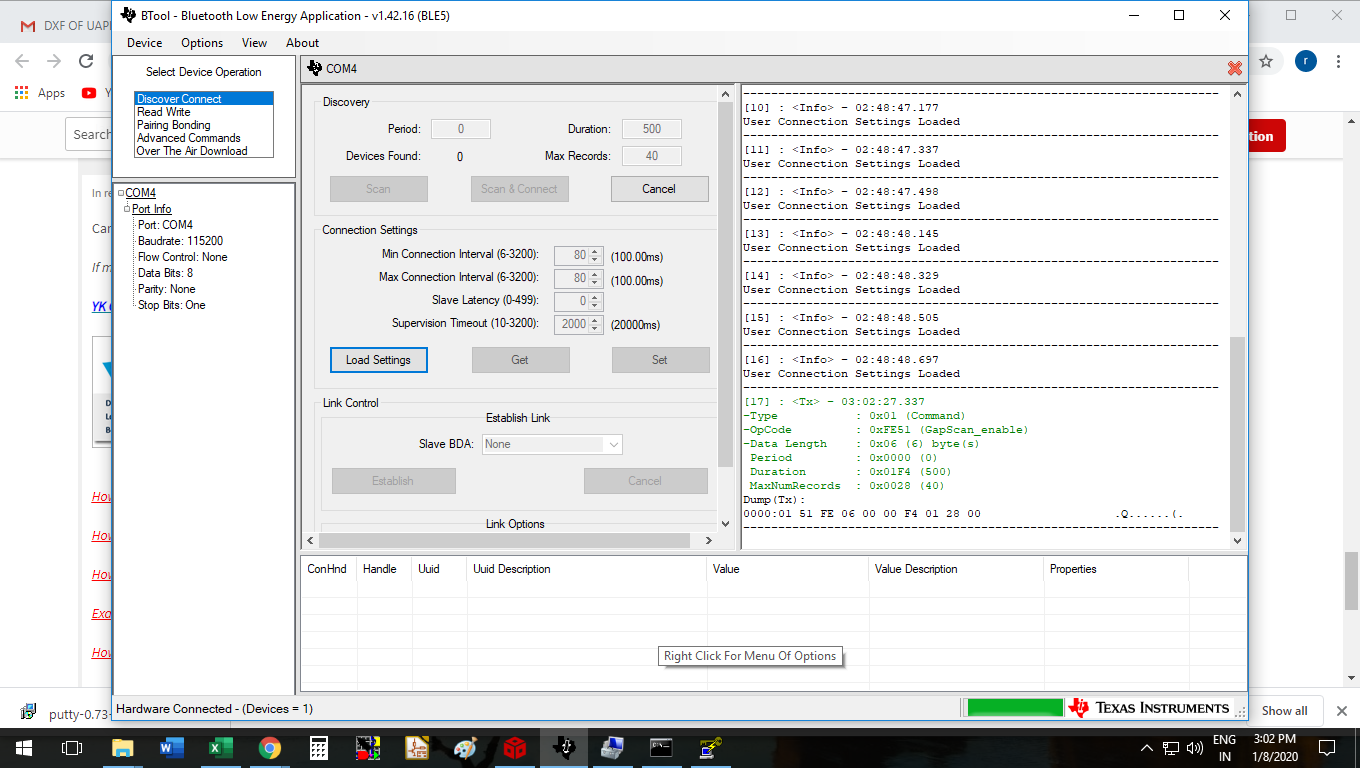This screenshot has height=768, width=1360.
Task: Open the About menu
Action: pyautogui.click(x=303, y=43)
